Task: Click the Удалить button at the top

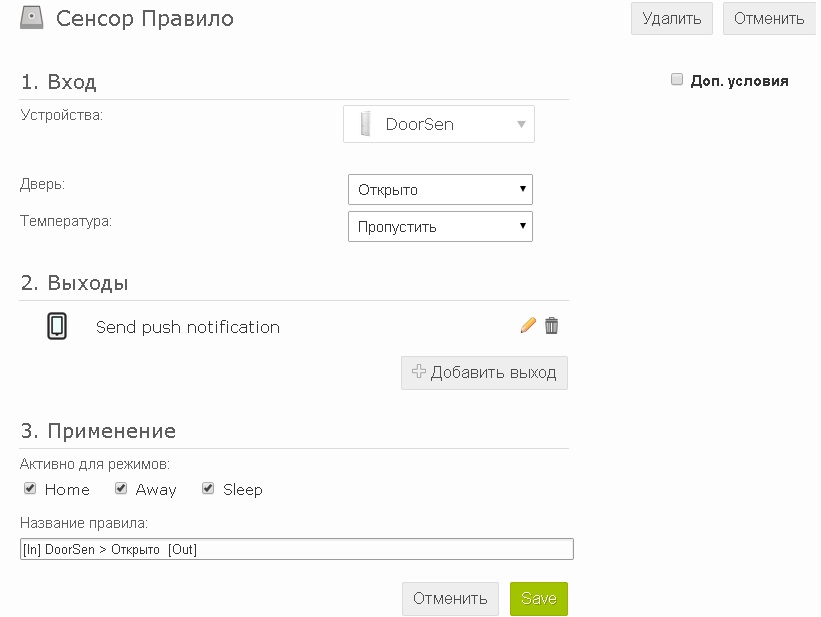Action: [672, 18]
